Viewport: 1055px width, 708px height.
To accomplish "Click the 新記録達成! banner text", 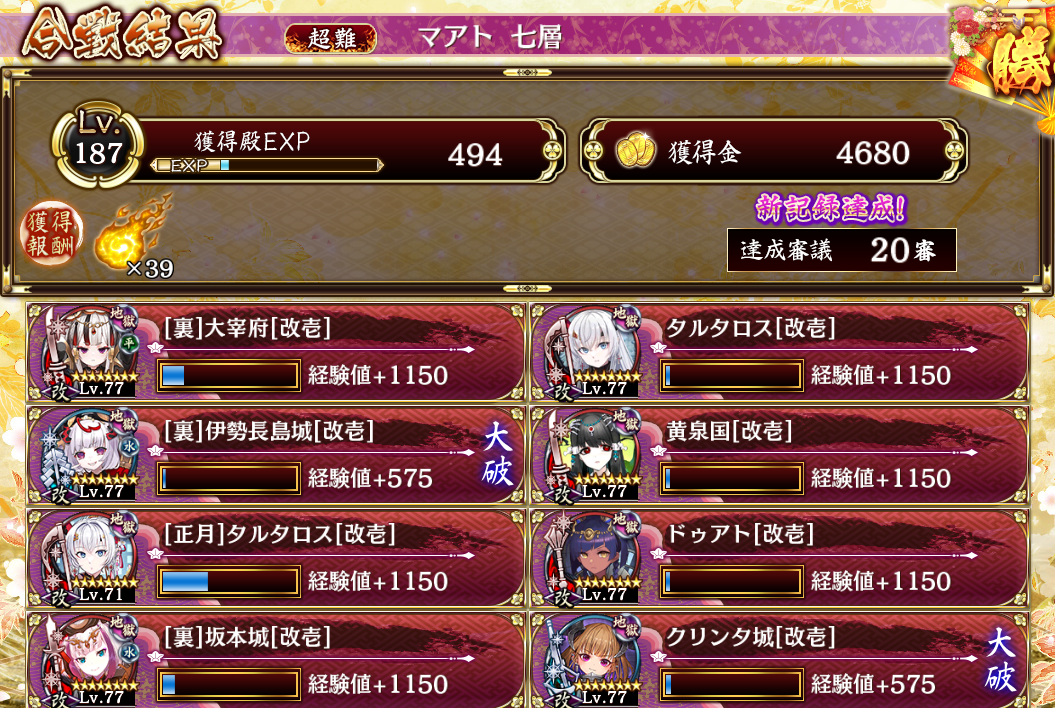I will pos(831,208).
